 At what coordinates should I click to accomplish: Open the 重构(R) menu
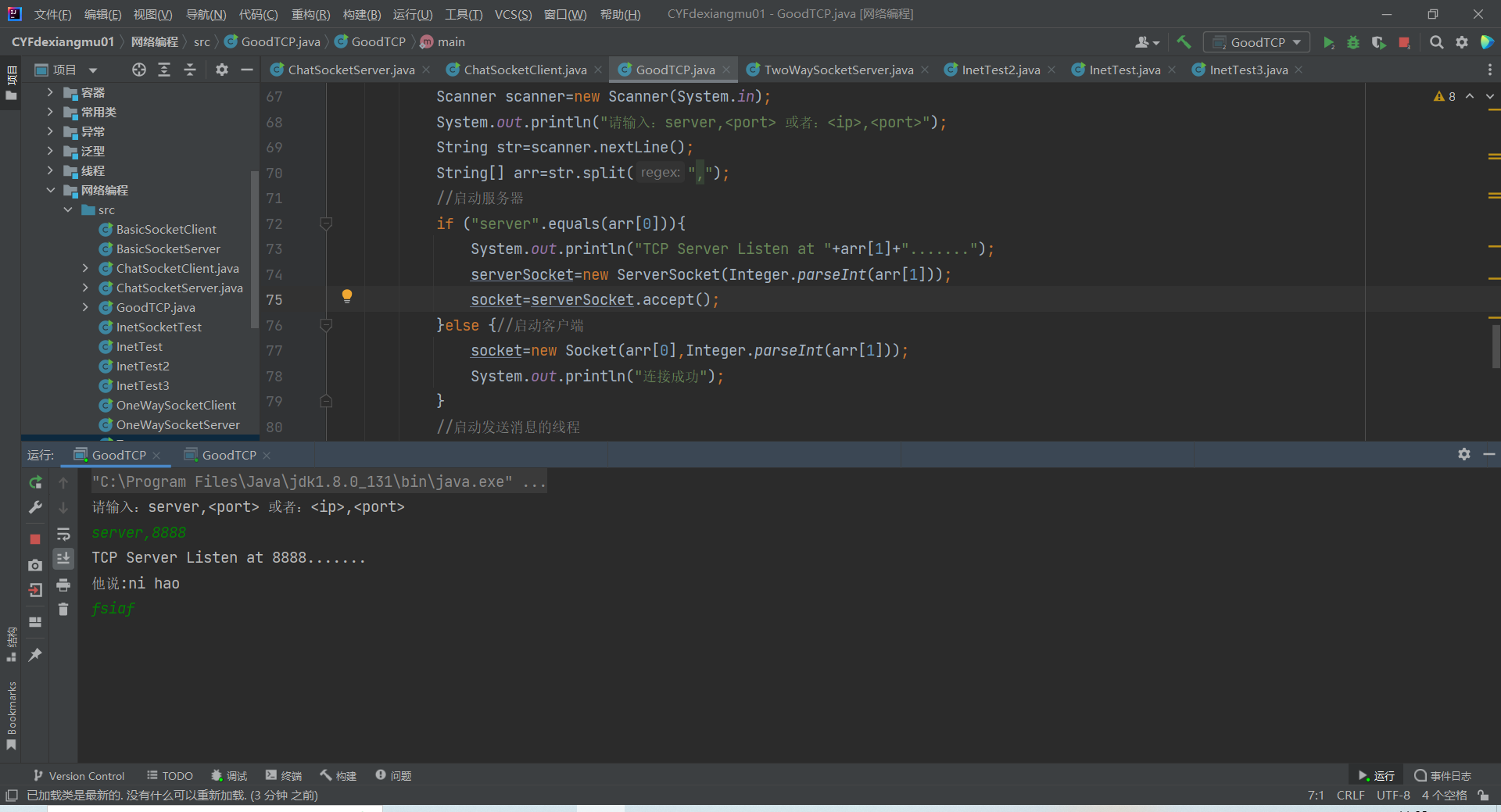pos(310,14)
